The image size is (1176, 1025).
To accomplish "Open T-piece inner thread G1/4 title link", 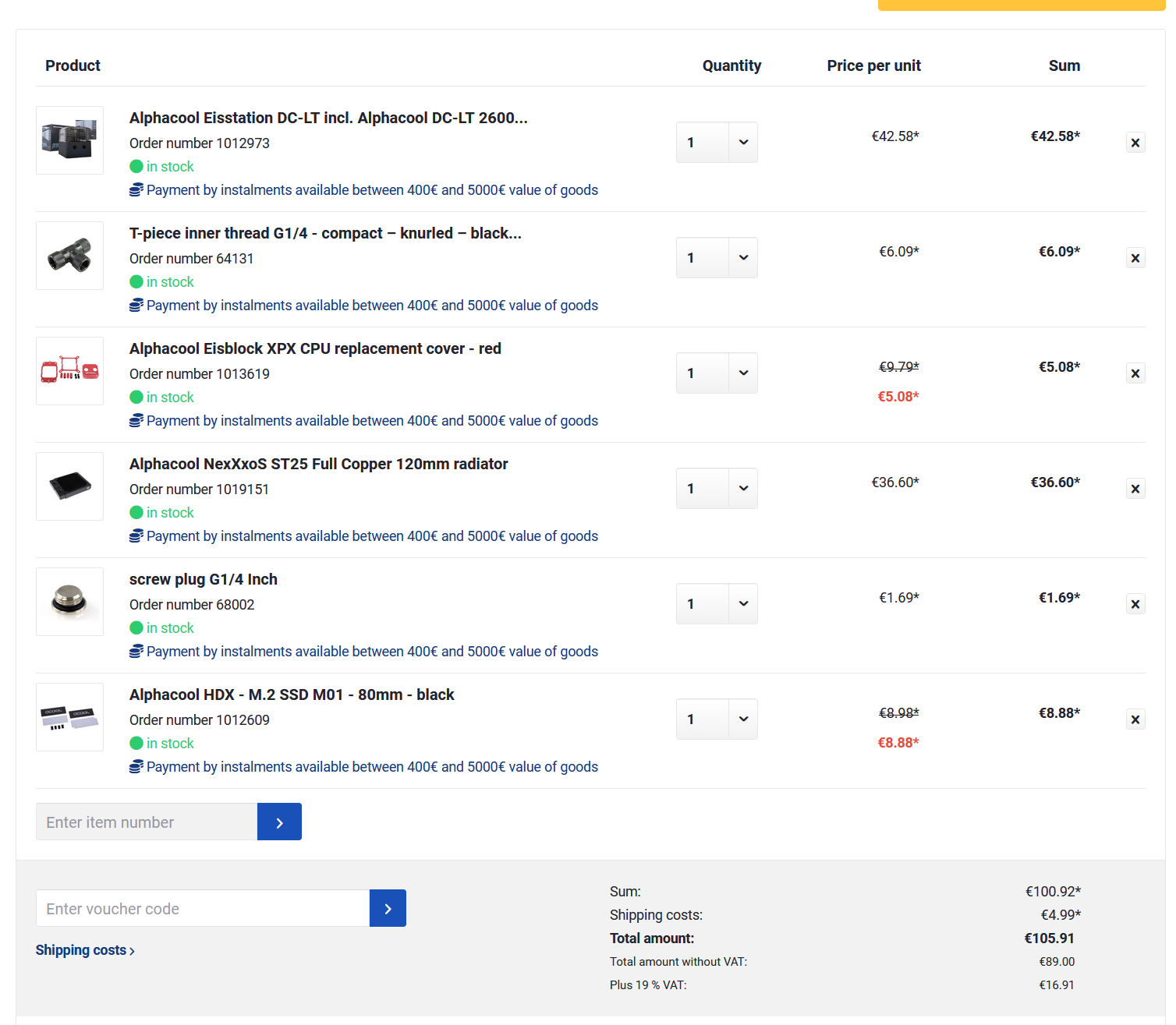I will [x=325, y=233].
